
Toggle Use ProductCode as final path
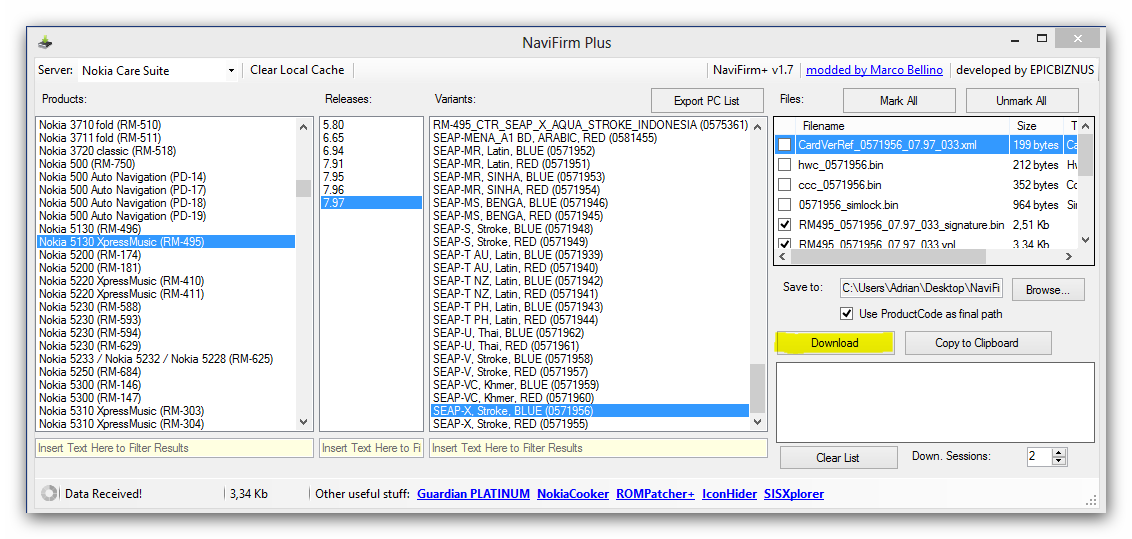pos(847,314)
